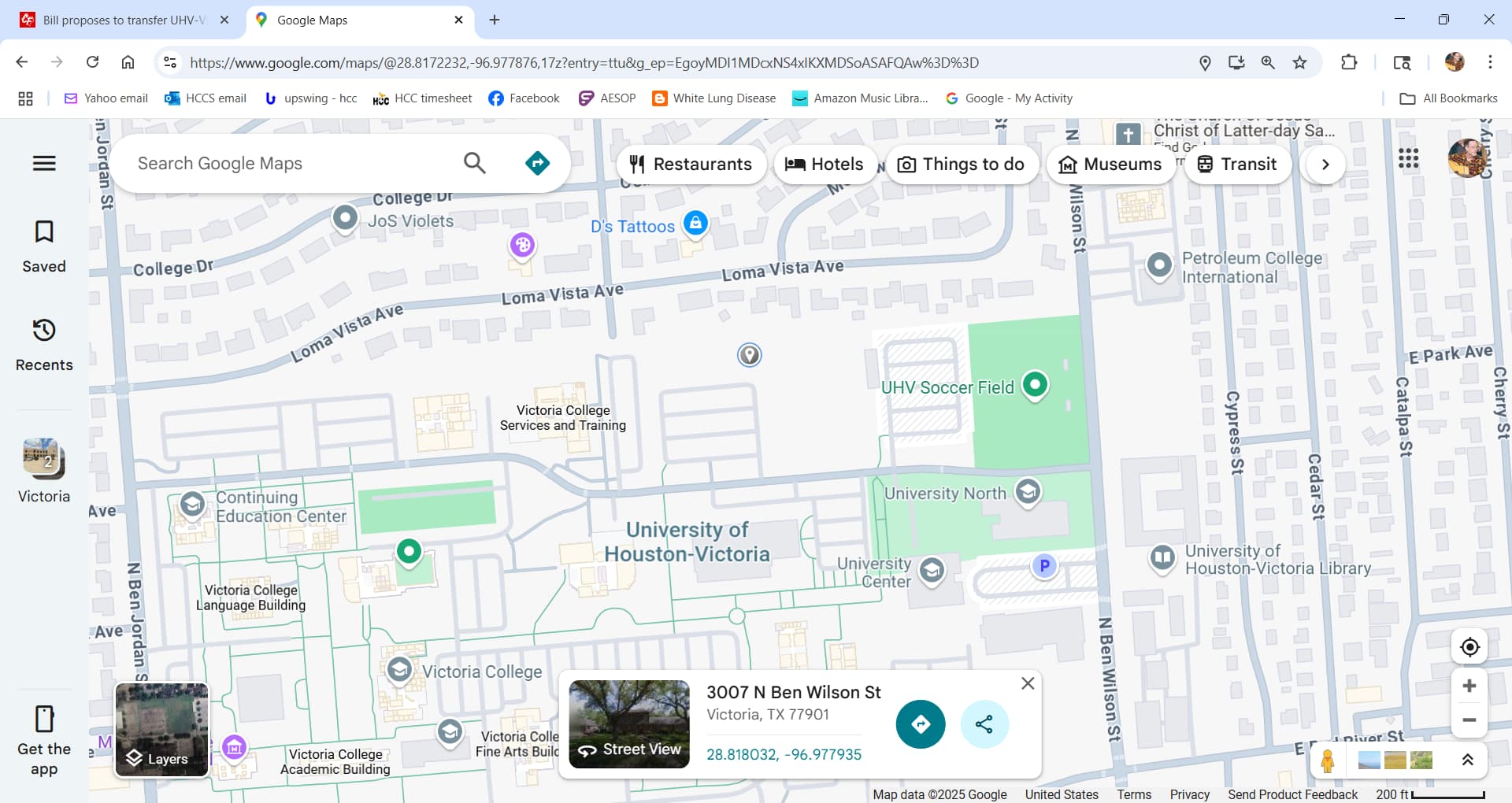This screenshot has height=803, width=1512.
Task: Open Chrome three-dot menu
Action: [x=1490, y=62]
